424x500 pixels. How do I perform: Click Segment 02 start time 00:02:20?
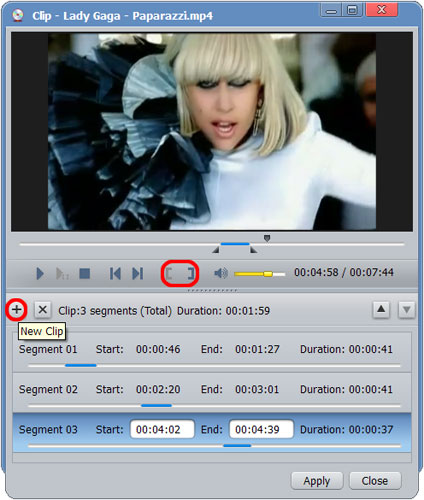coord(158,389)
